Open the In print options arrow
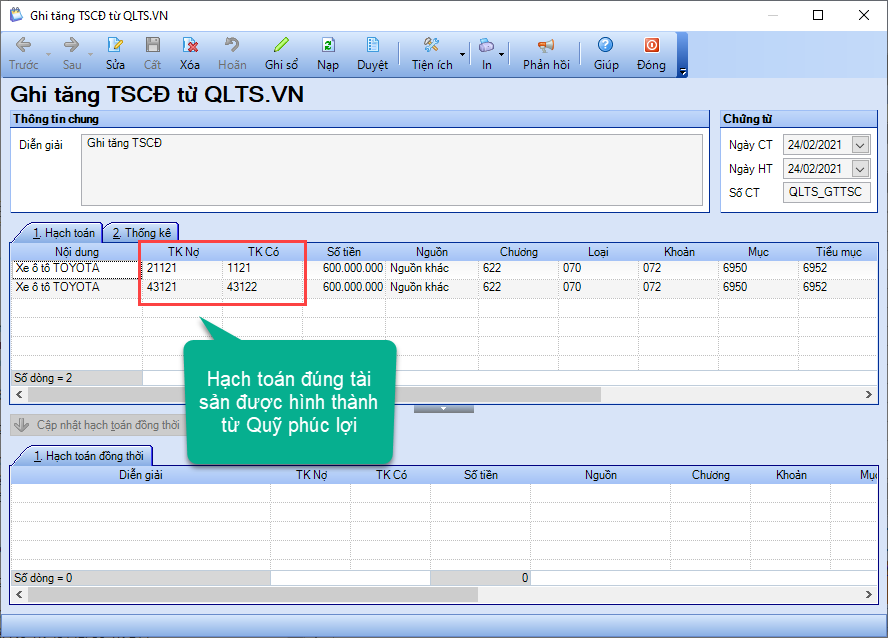Screen dimensions: 888x638 tap(501, 54)
